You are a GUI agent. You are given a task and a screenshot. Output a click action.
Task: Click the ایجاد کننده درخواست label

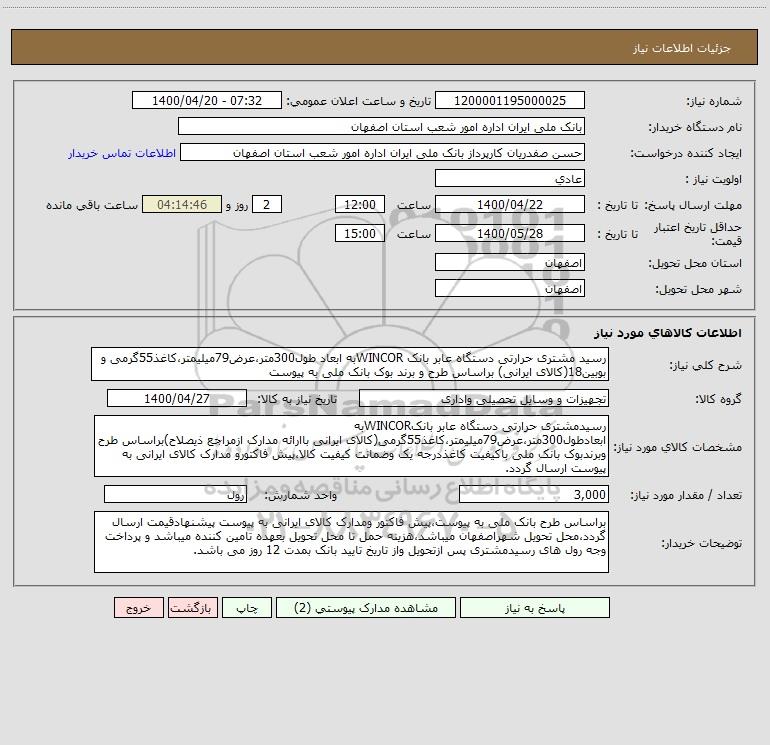click(686, 154)
